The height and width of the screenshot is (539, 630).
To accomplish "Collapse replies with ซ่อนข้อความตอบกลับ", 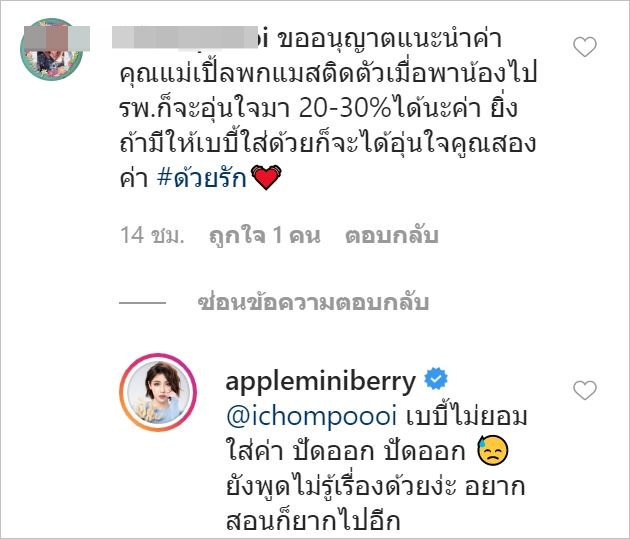I will point(313,303).
